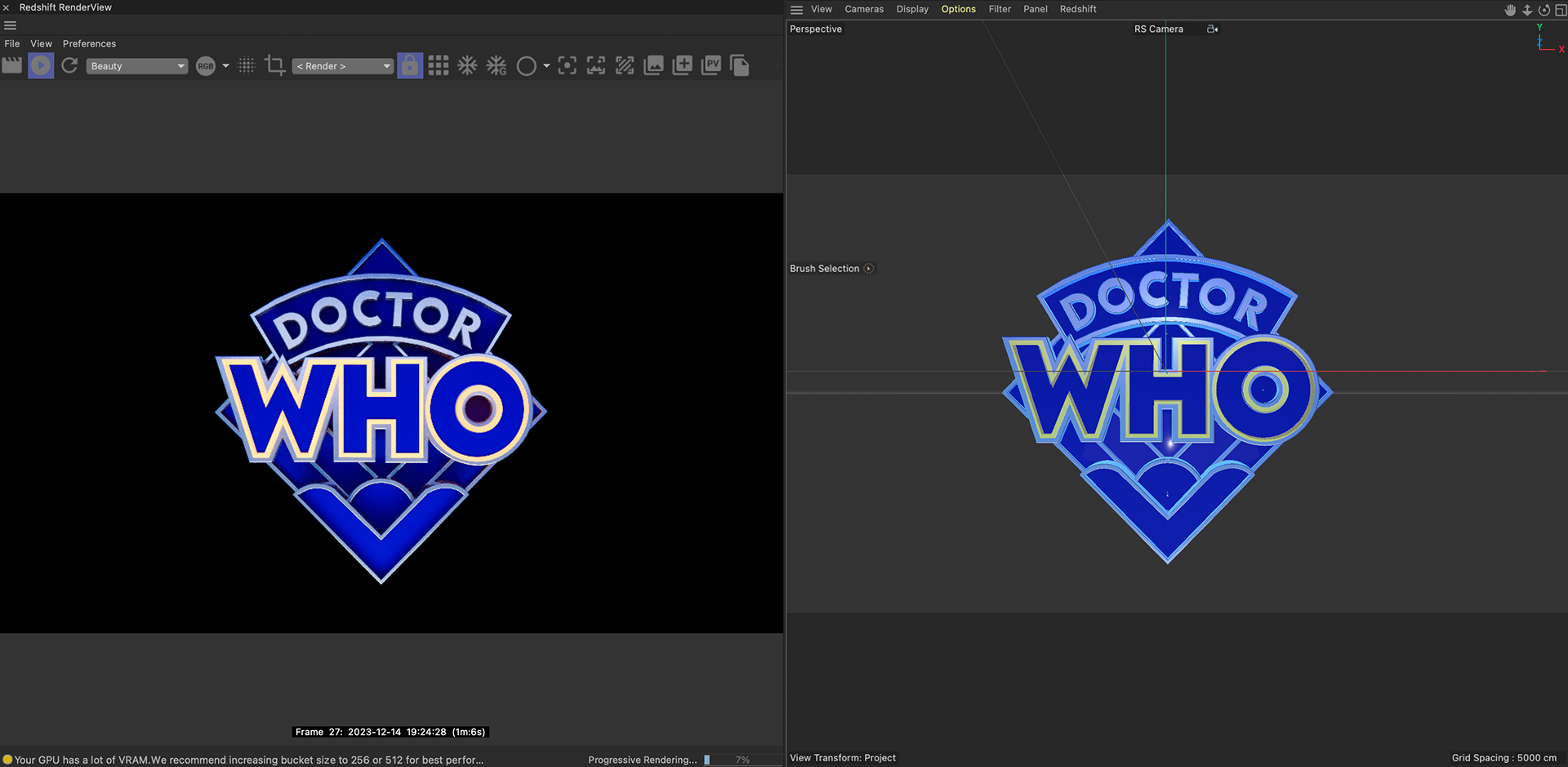Click the freeze tessellation snowflake icon
The image size is (1568, 767).
467,65
